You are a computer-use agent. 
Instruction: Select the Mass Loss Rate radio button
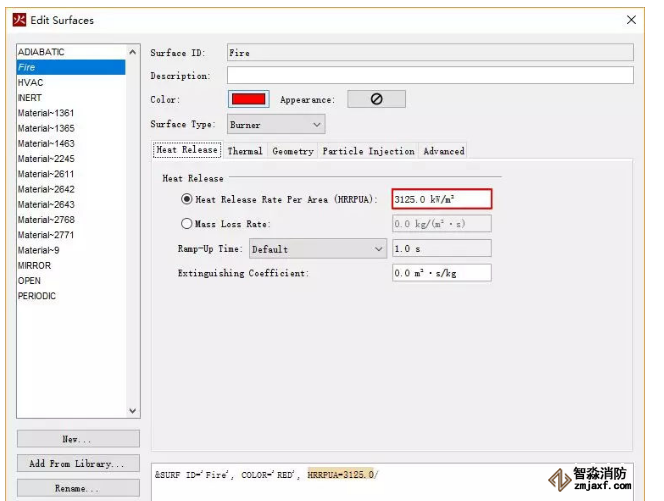coord(187,224)
